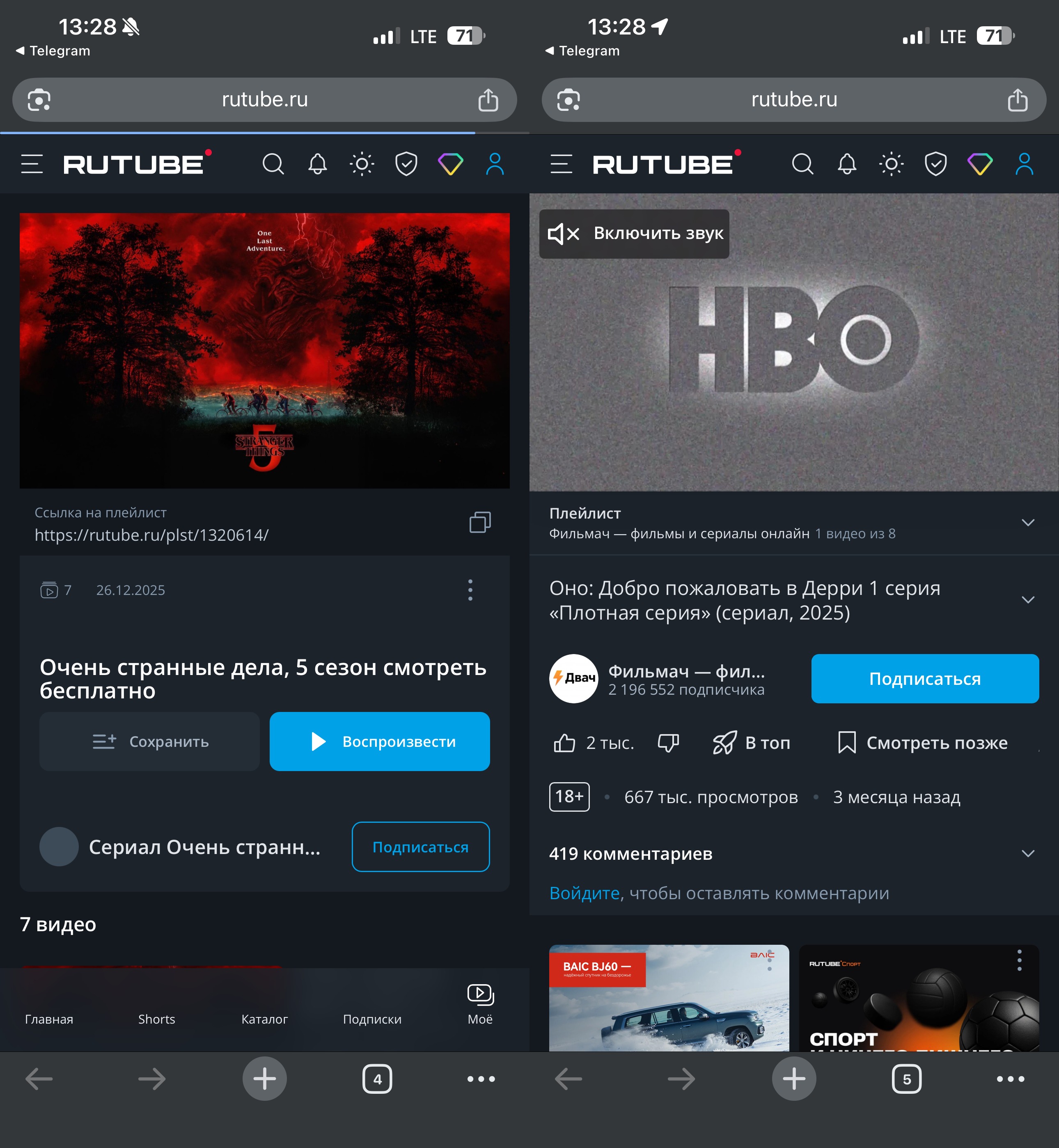Dislike the video with thumbs down
Screen dimensions: 1059x1148
(667, 743)
